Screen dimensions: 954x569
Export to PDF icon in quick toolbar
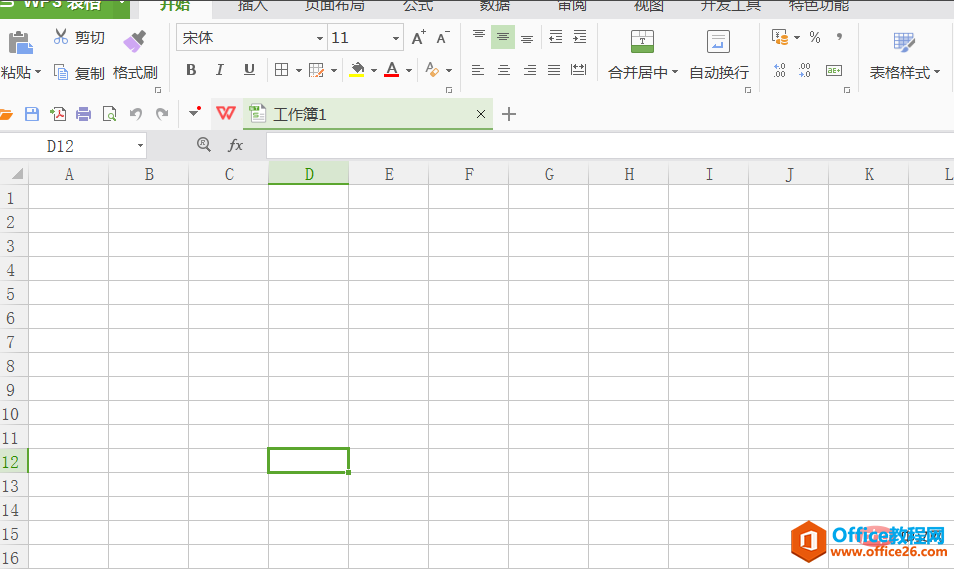coord(58,114)
